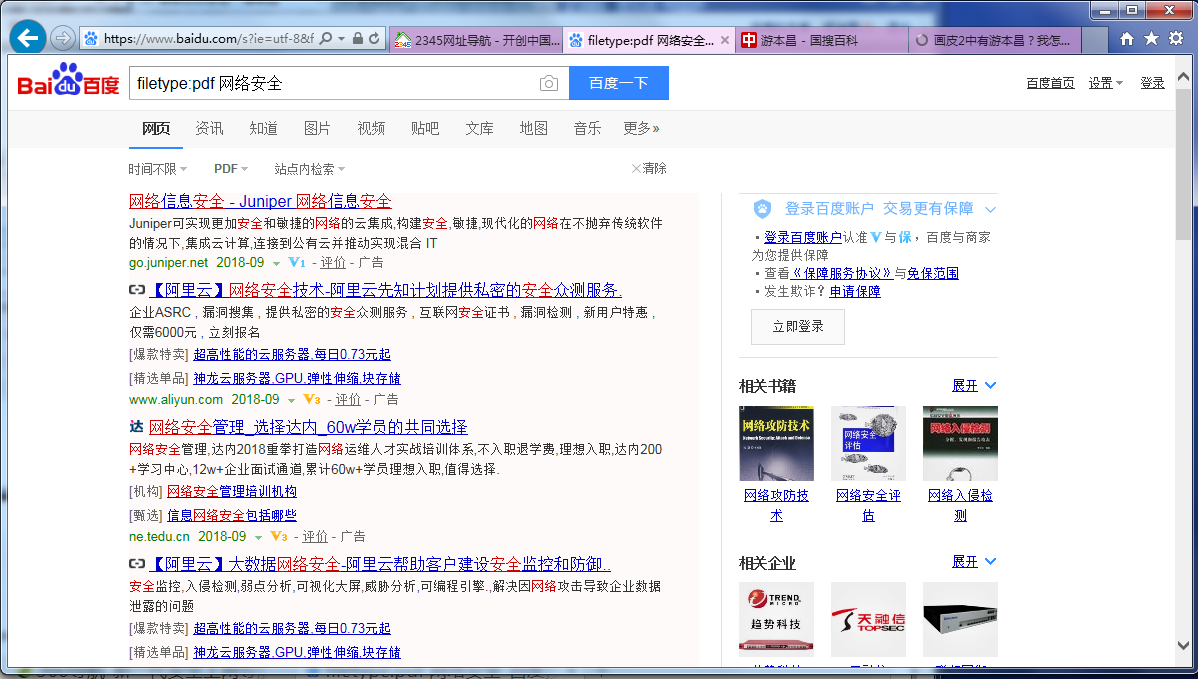This screenshot has height=679, width=1198.
Task: Click the 网络攻防技术 book cover thumbnail
Action: pyautogui.click(x=776, y=443)
